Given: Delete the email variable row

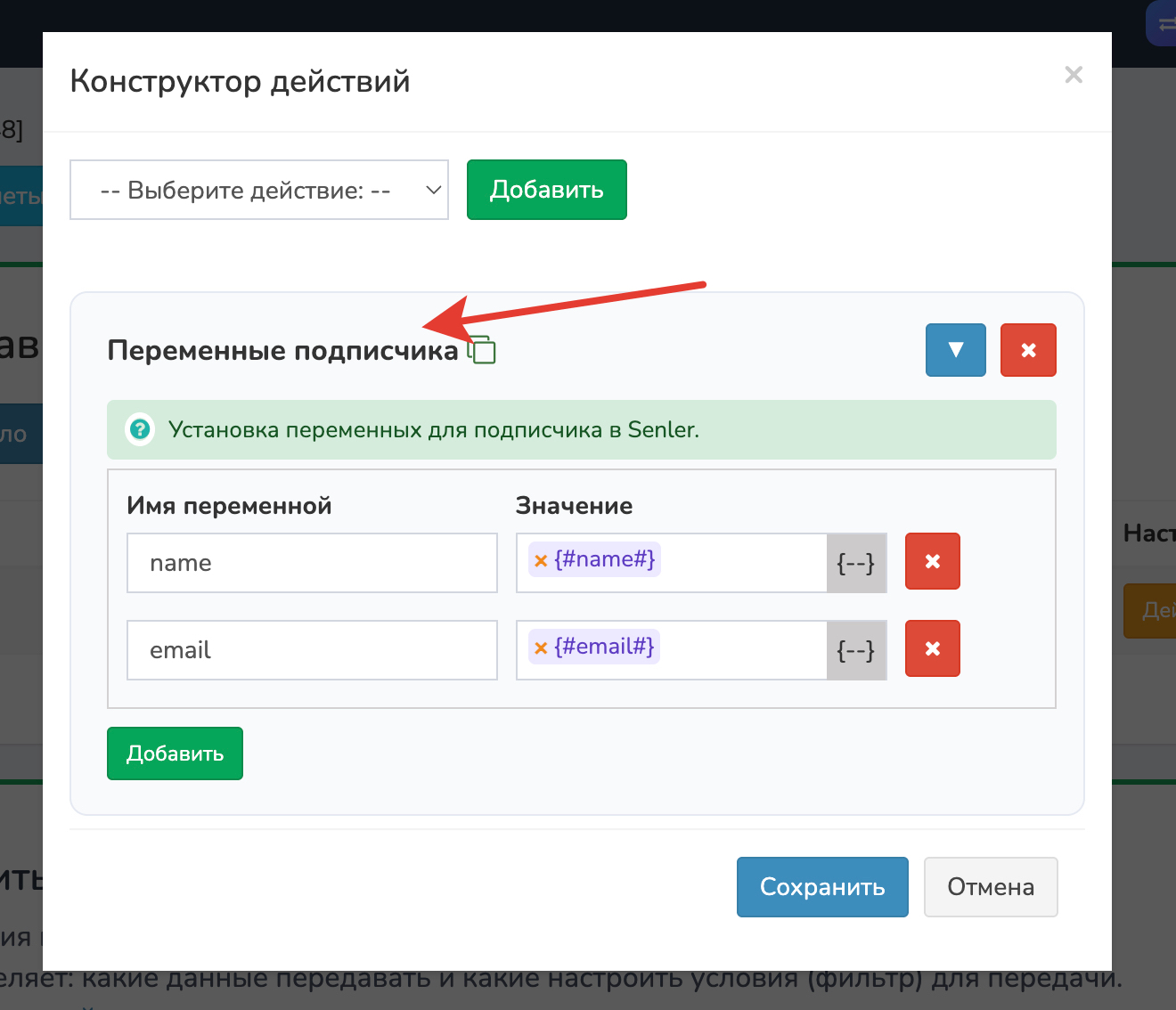Looking at the screenshot, I should [x=932, y=648].
